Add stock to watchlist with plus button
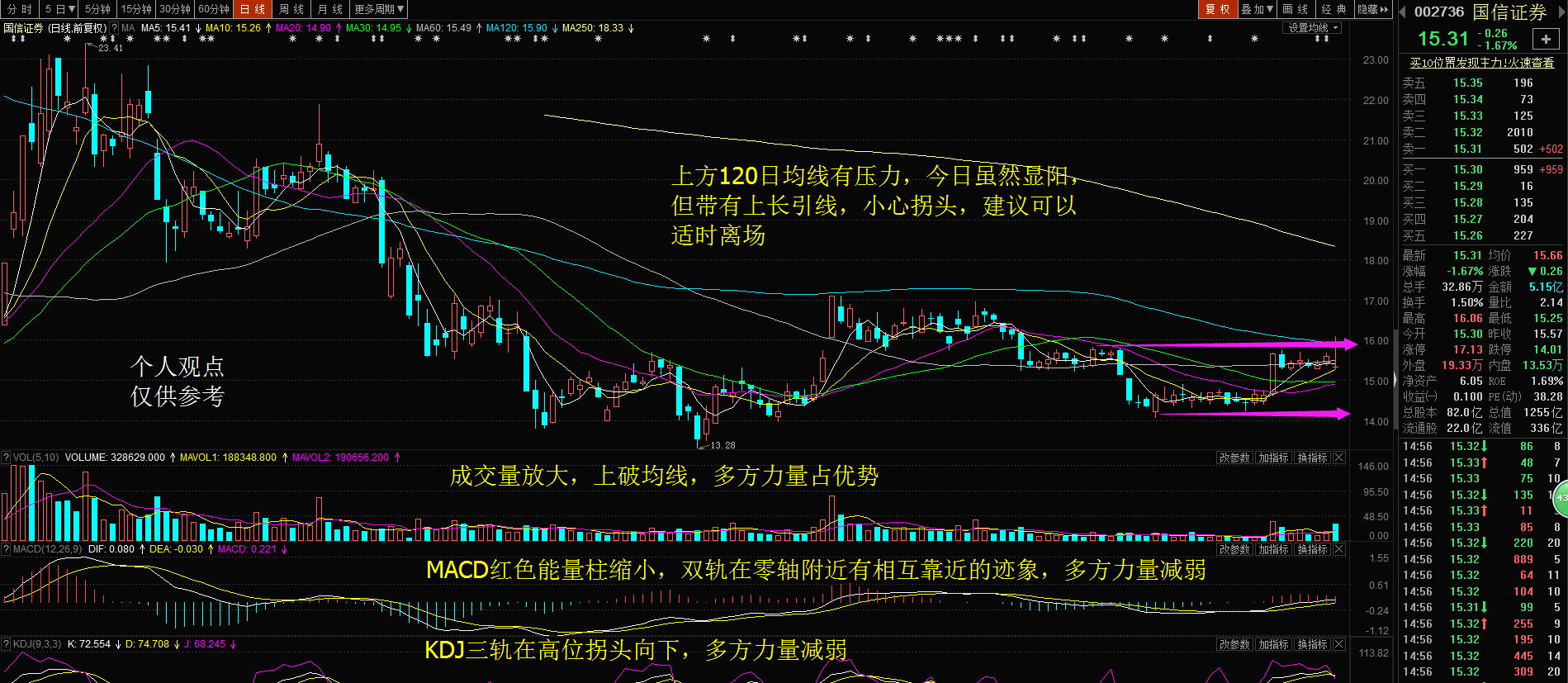 click(1545, 39)
